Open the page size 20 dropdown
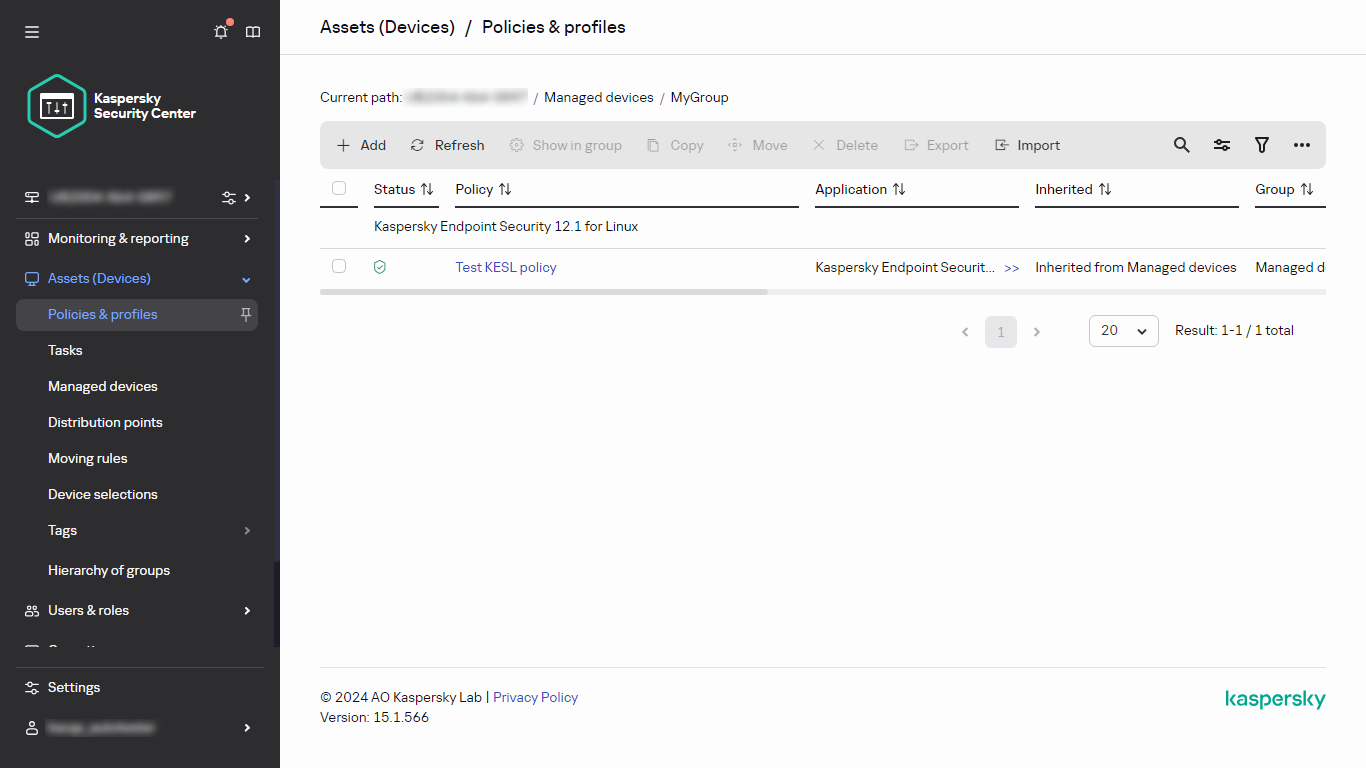Screen dimensions: 1366x768 click(x=1123, y=331)
